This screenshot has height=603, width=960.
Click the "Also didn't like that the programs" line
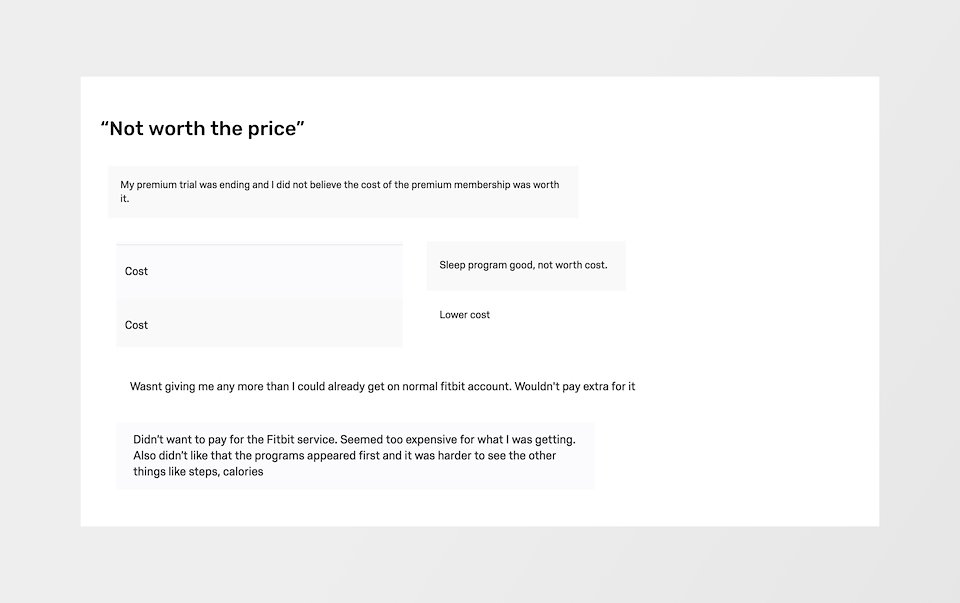coord(345,455)
